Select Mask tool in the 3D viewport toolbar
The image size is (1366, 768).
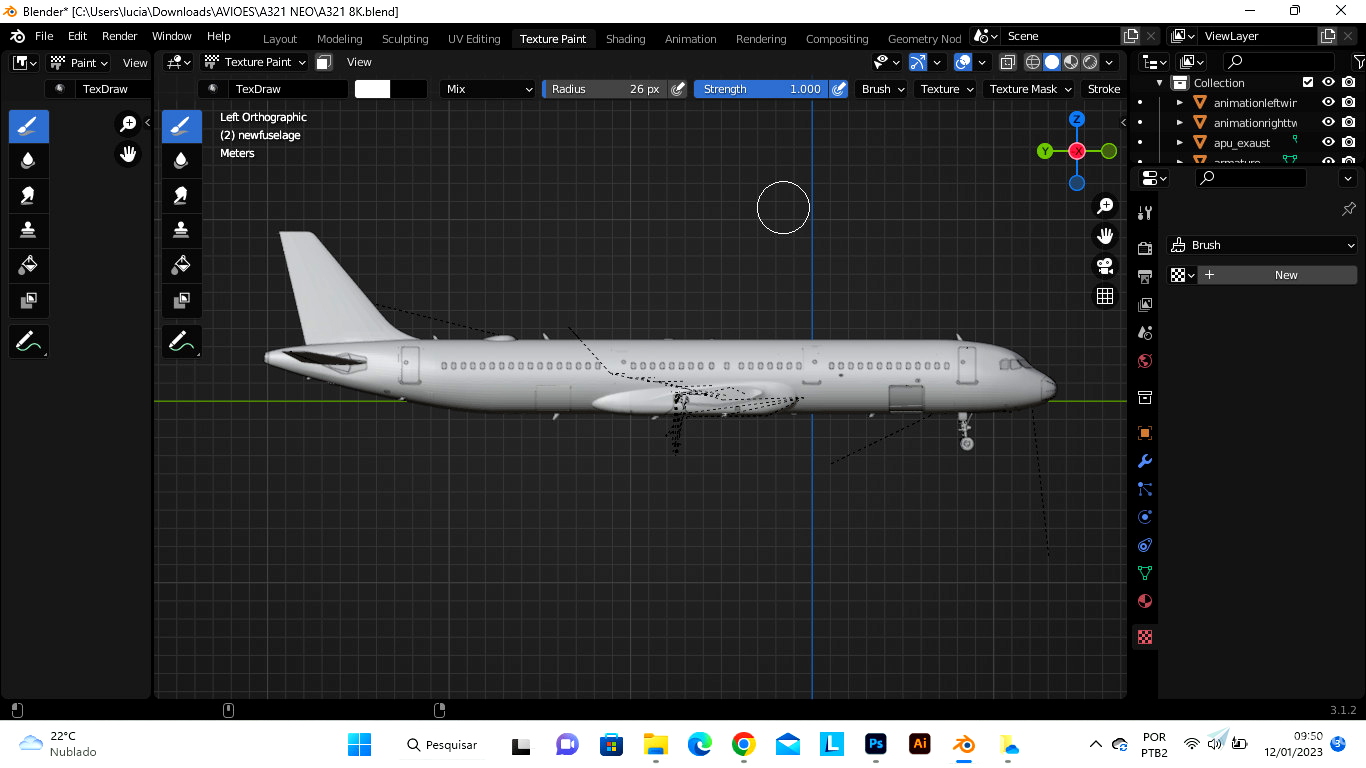[x=181, y=300]
